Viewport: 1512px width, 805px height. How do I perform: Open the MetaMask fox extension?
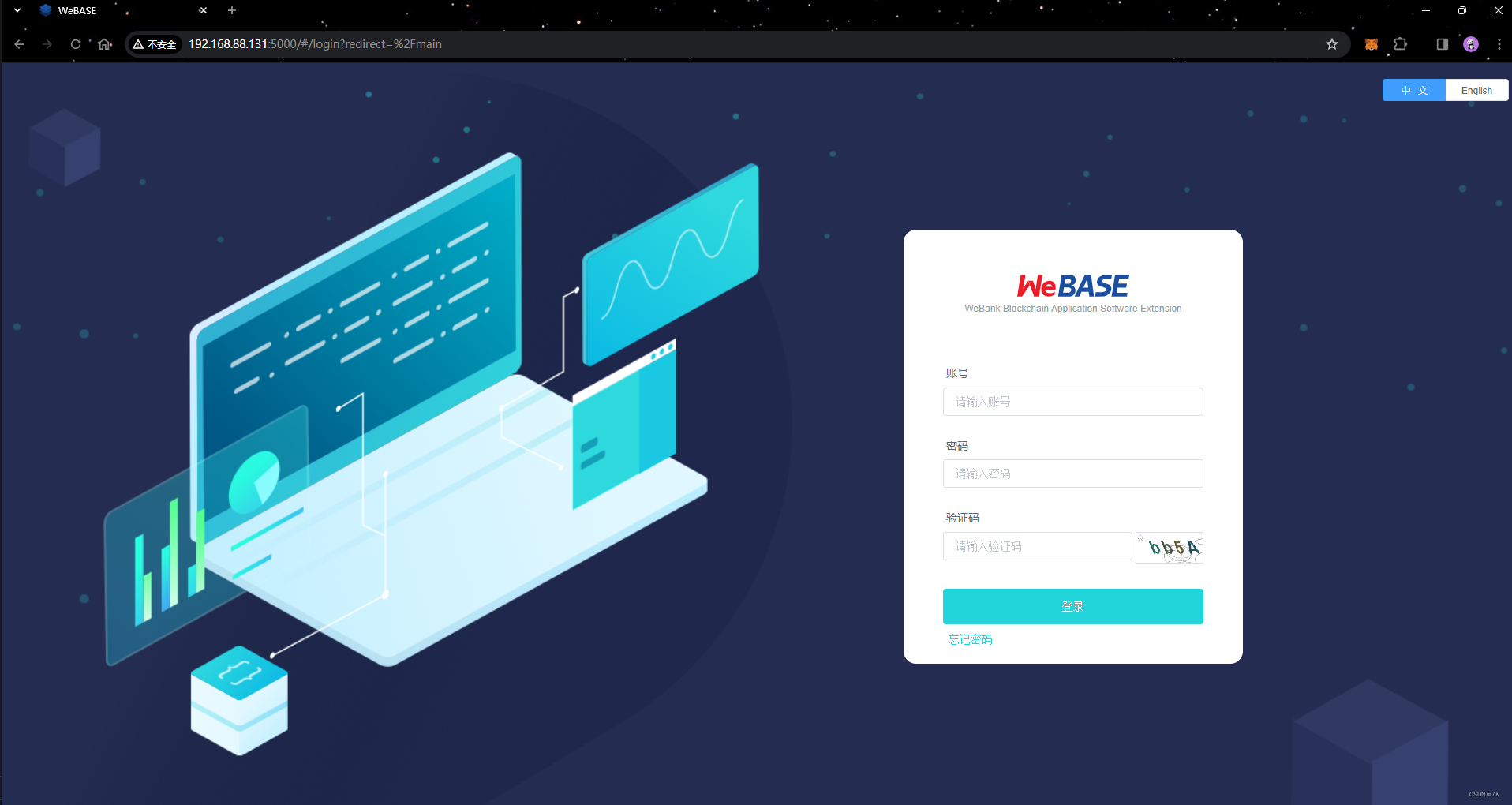(x=1372, y=44)
